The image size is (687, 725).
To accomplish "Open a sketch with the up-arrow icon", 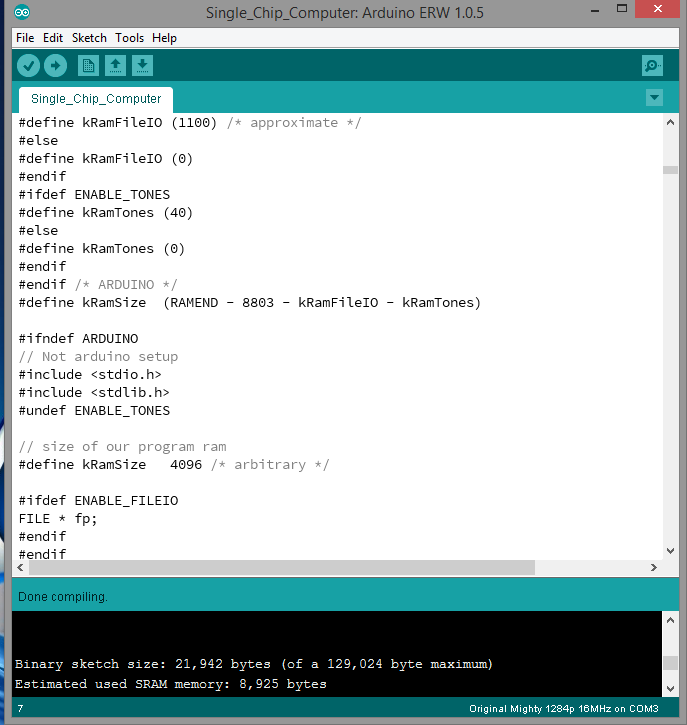I will (x=115, y=66).
